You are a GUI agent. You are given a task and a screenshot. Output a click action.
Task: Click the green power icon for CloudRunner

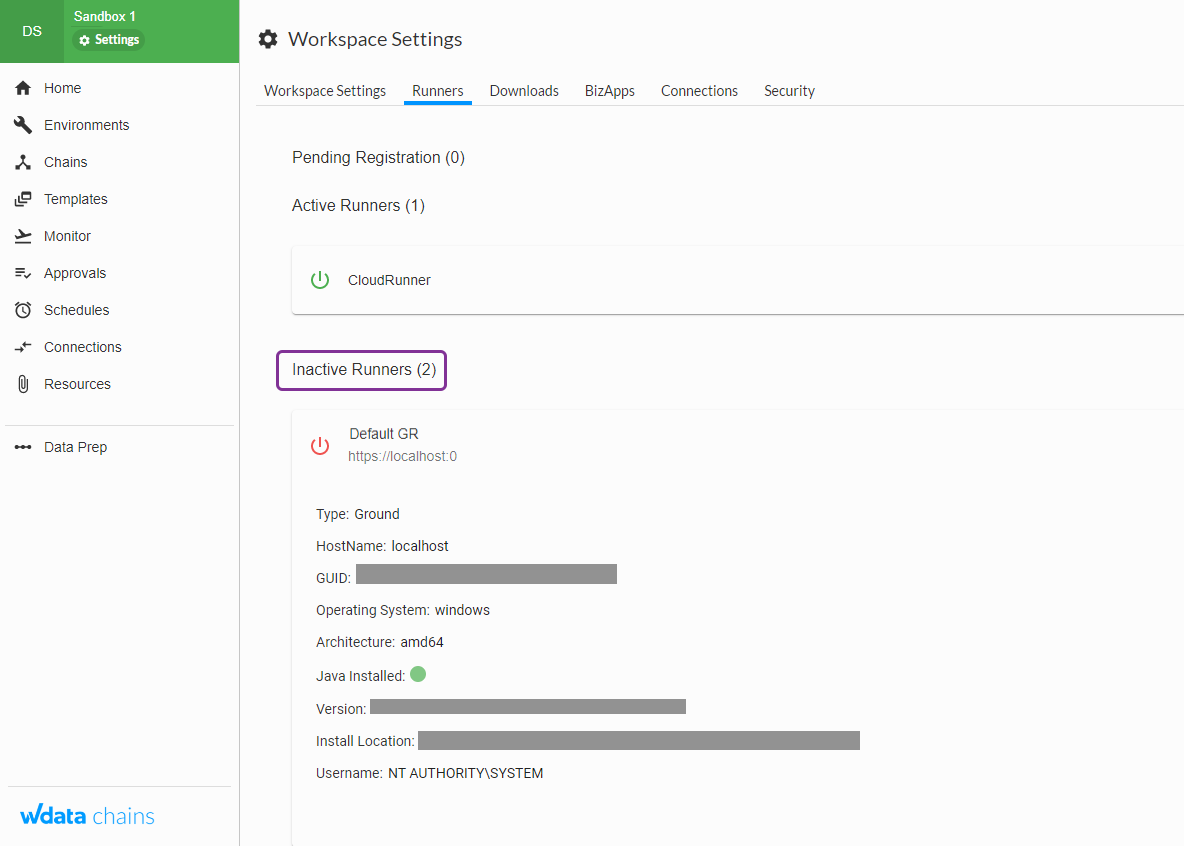pos(320,280)
